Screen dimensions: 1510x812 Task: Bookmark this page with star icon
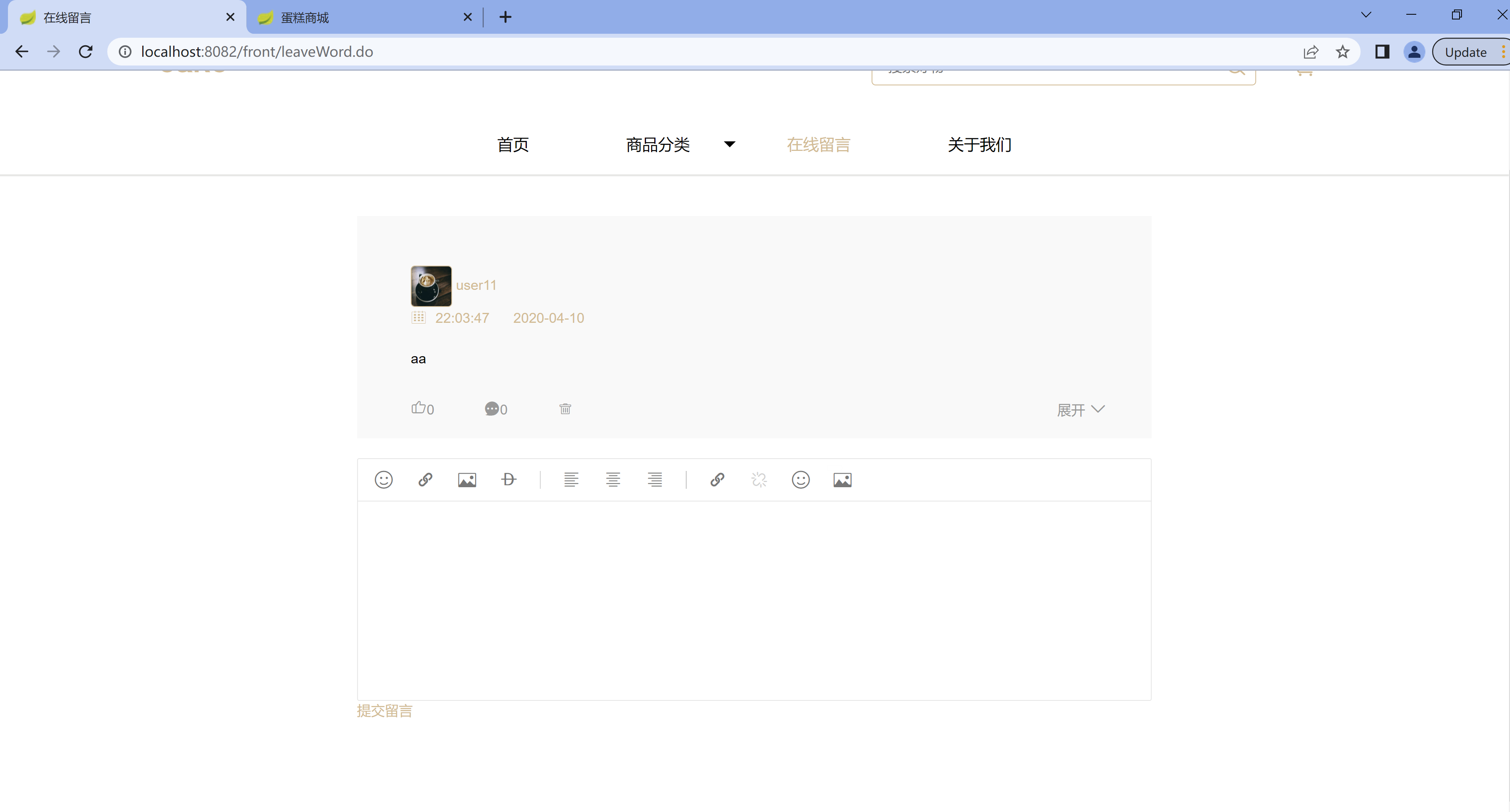1342,52
